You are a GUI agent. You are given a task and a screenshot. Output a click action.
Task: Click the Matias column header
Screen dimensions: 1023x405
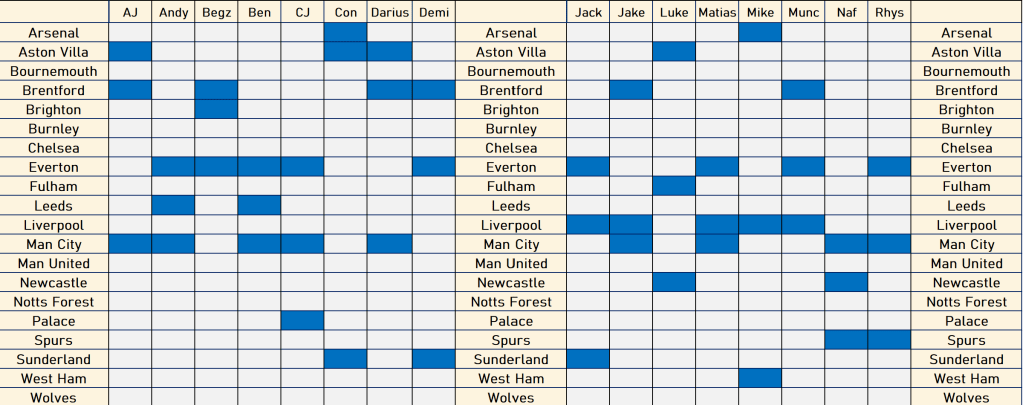[x=717, y=12]
